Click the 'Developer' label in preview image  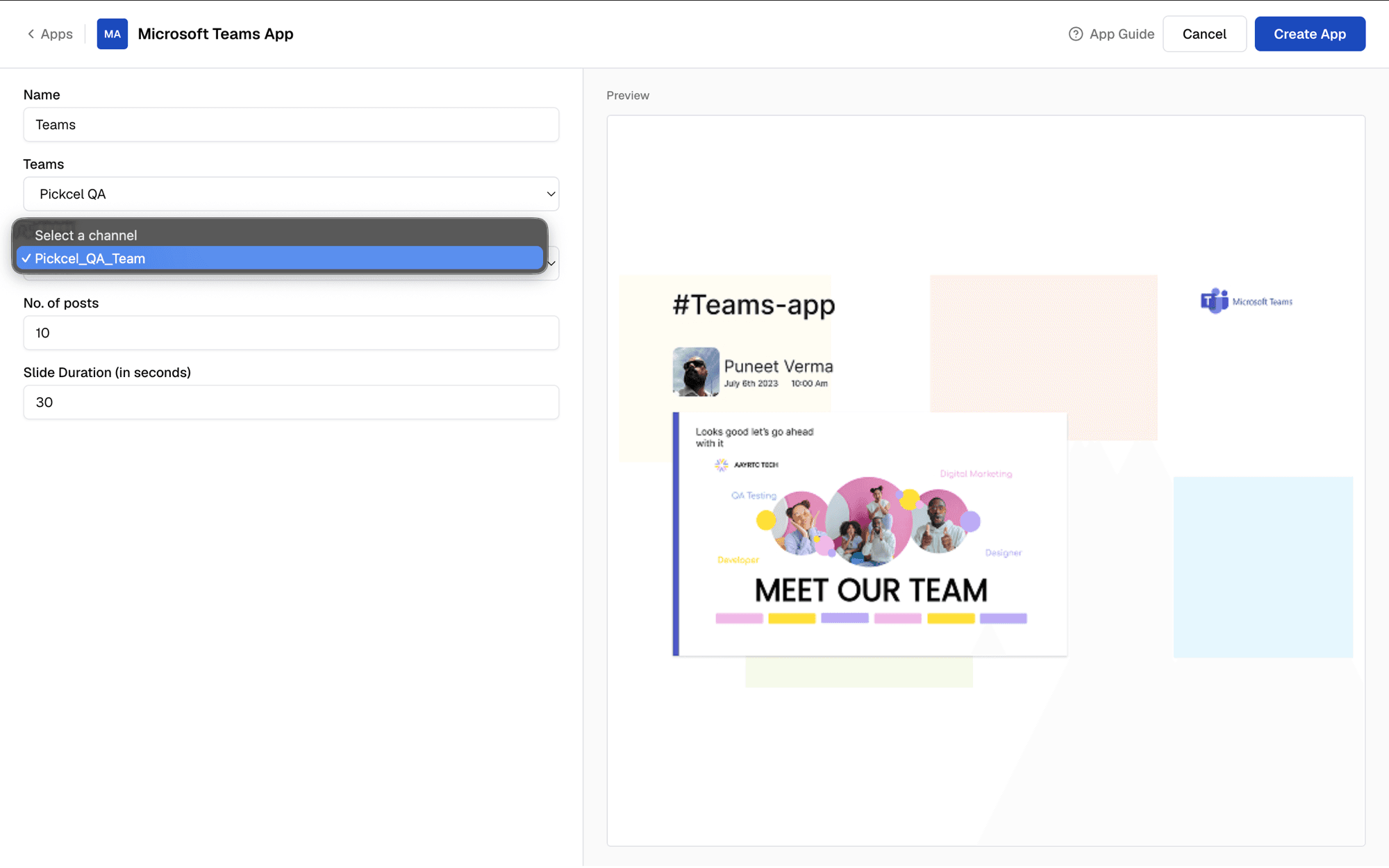click(x=738, y=560)
